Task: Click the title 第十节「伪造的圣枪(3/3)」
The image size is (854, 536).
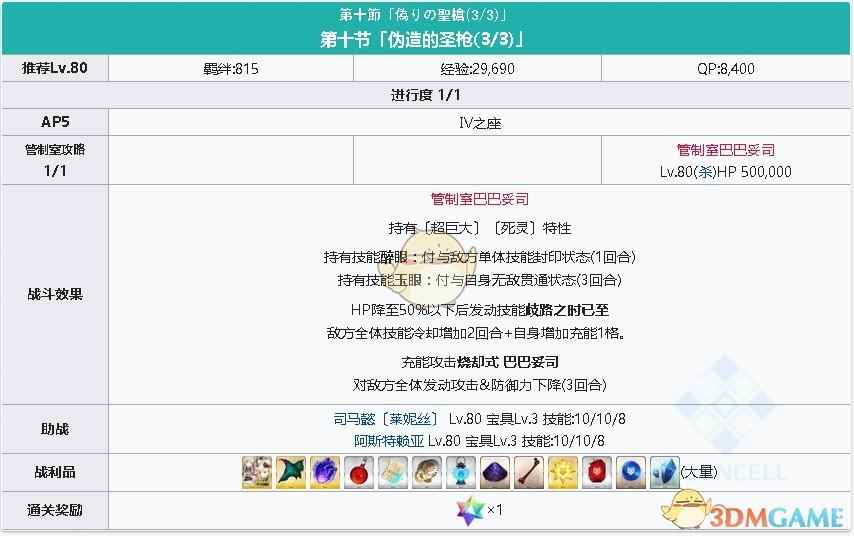Action: (x=422, y=39)
